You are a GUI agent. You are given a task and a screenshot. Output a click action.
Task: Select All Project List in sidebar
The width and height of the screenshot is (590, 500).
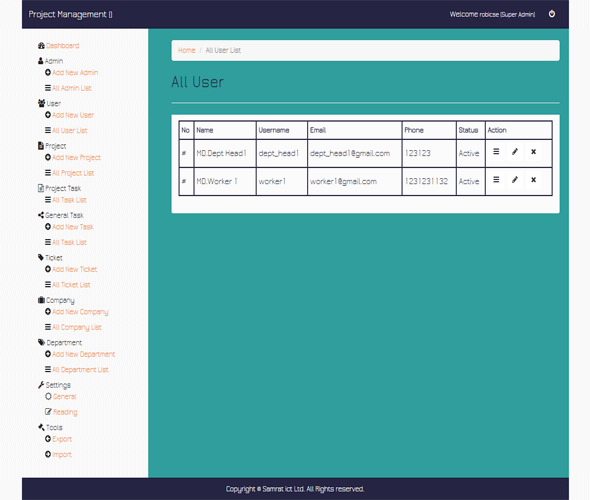pos(73,173)
